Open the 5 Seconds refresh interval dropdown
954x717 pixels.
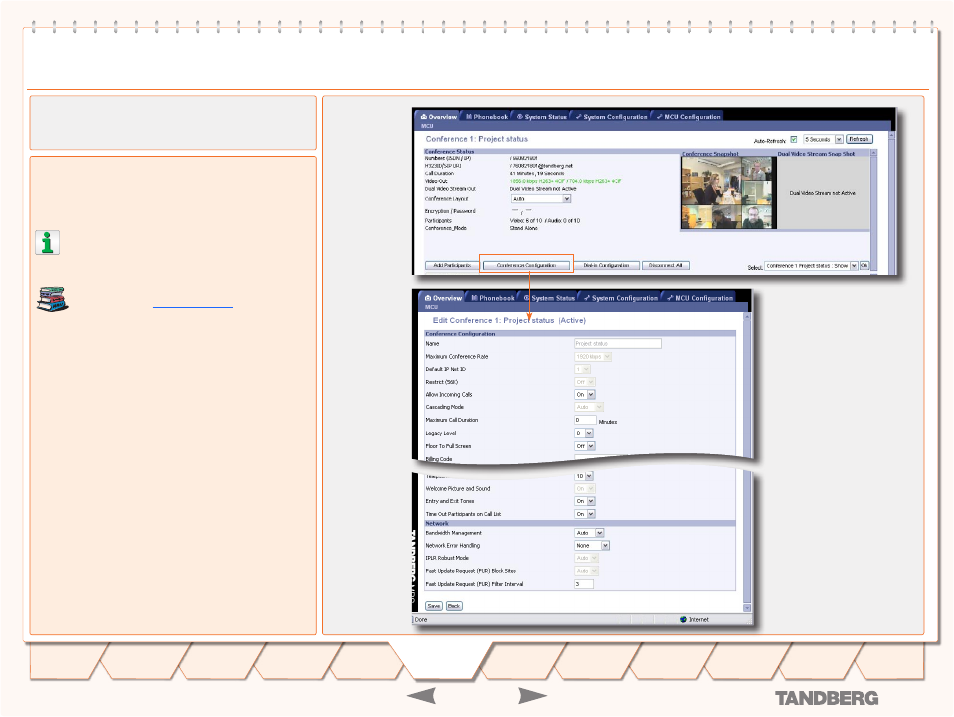(x=823, y=139)
